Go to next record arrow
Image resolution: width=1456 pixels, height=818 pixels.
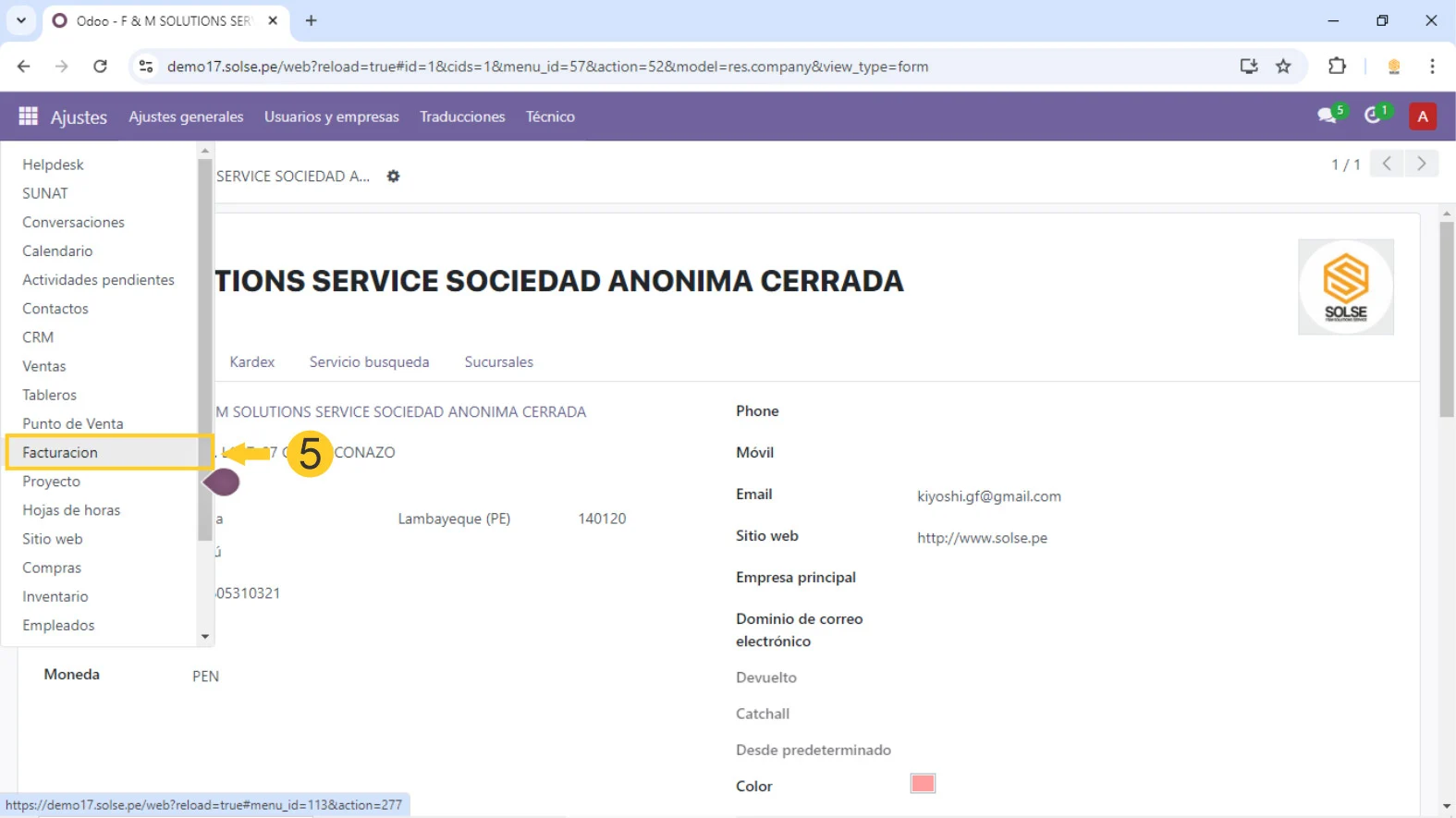coord(1421,164)
